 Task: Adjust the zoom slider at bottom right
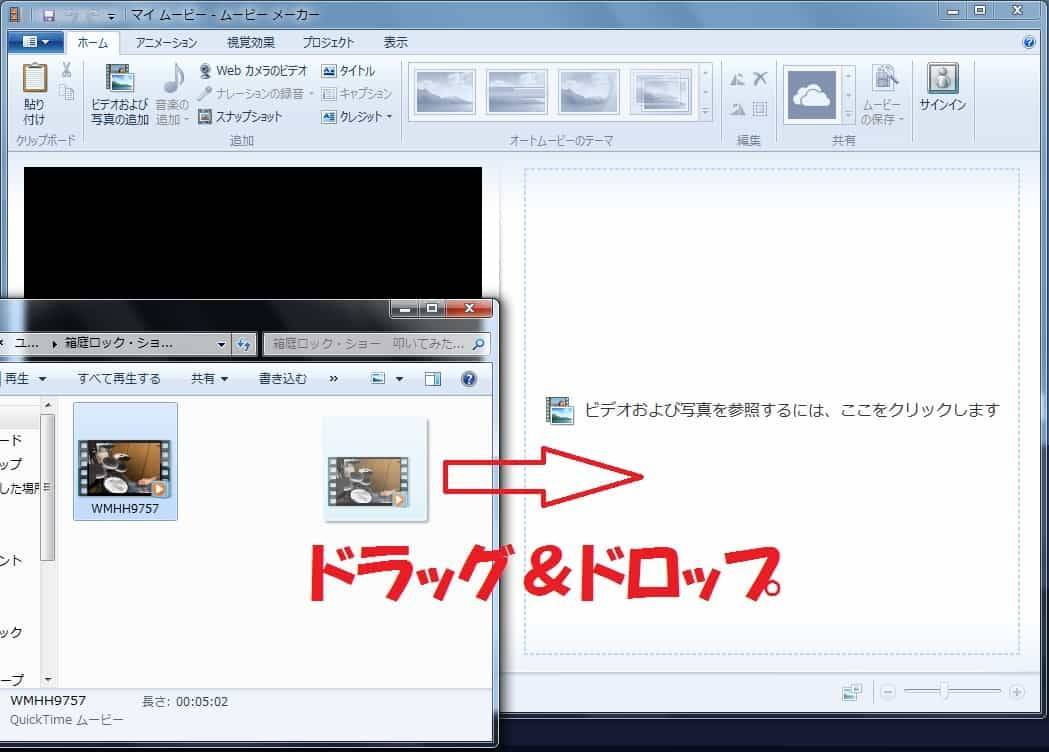pyautogui.click(x=944, y=691)
